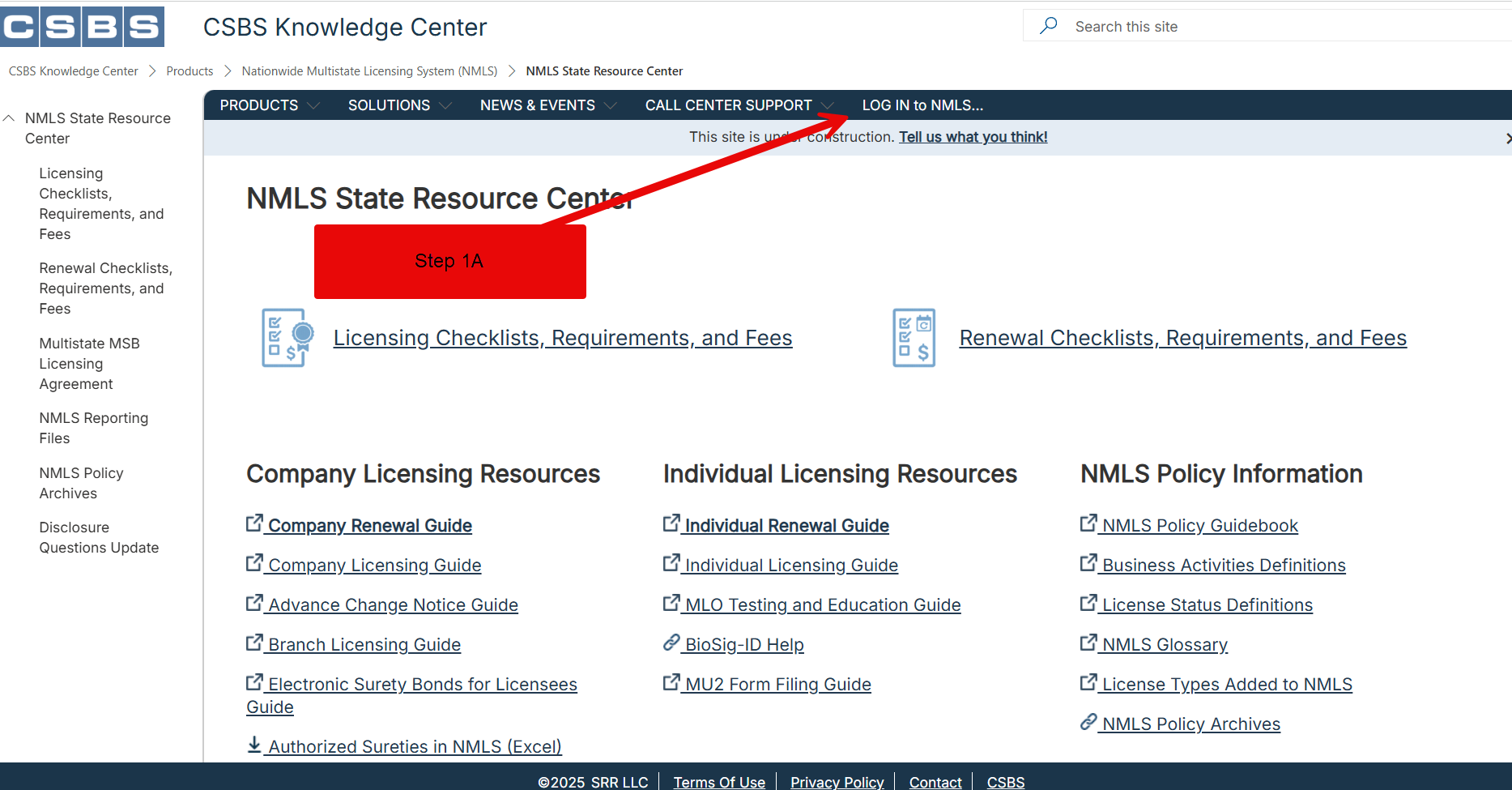Open Privacy Policy in the footer

[837, 782]
